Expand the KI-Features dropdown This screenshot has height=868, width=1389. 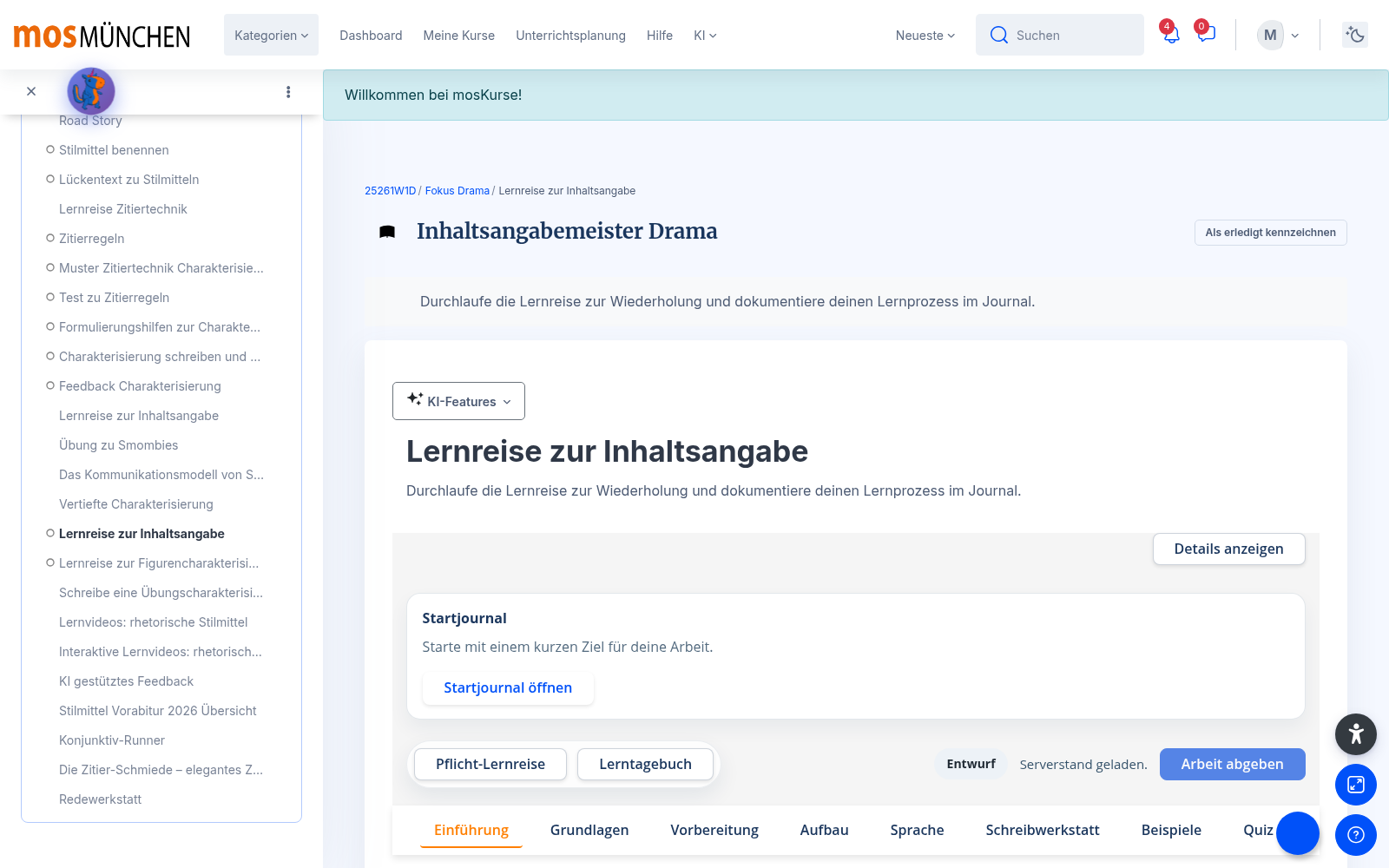click(458, 401)
